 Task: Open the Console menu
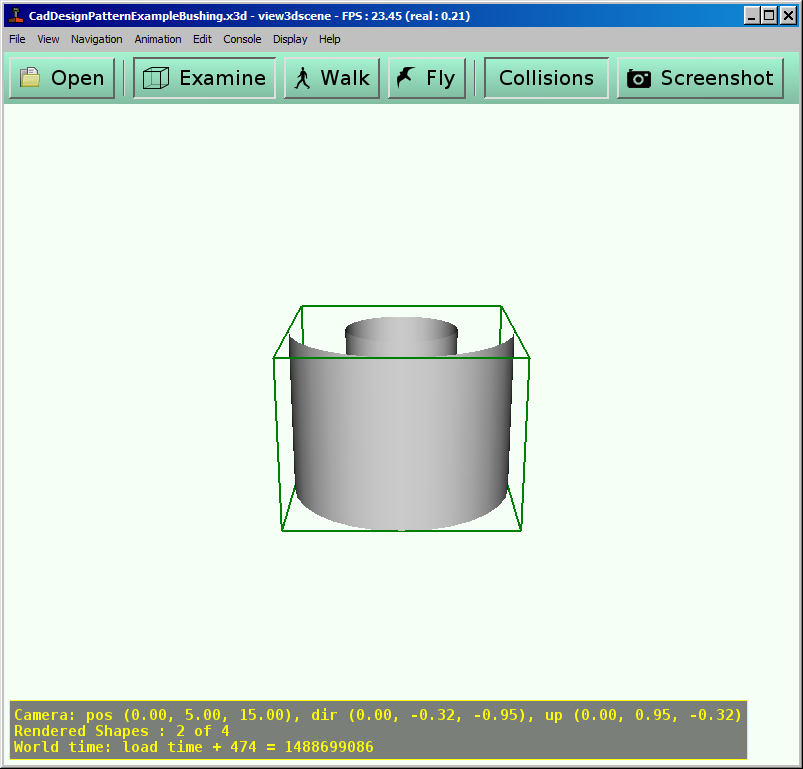click(242, 39)
